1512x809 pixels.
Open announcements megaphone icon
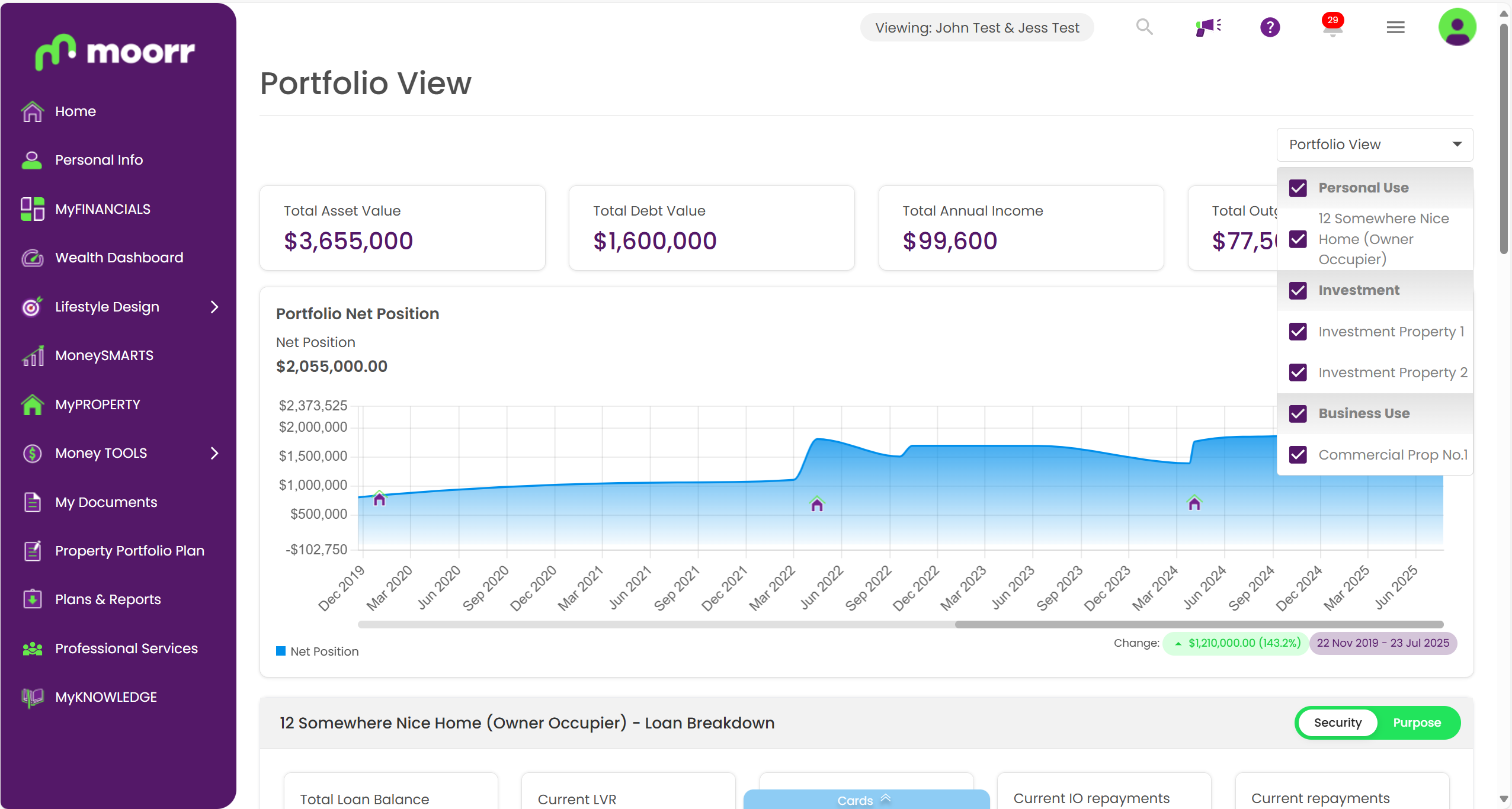pyautogui.click(x=1208, y=27)
